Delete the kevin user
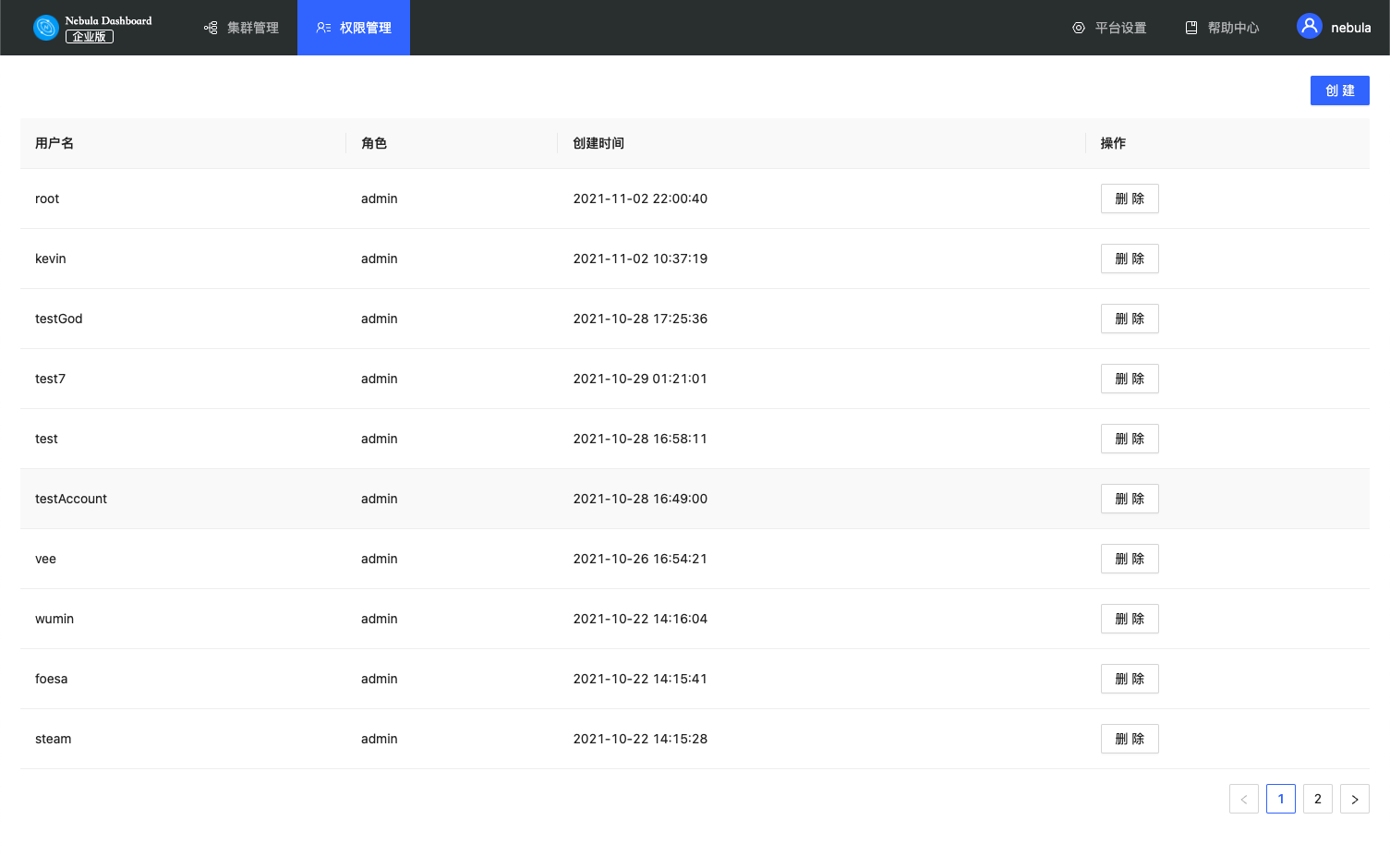Image resolution: width=1390 pixels, height=868 pixels. [1129, 259]
